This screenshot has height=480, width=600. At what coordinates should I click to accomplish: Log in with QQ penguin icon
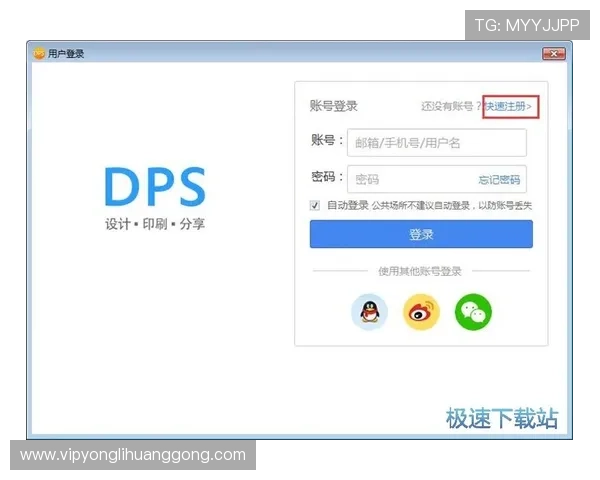(369, 312)
